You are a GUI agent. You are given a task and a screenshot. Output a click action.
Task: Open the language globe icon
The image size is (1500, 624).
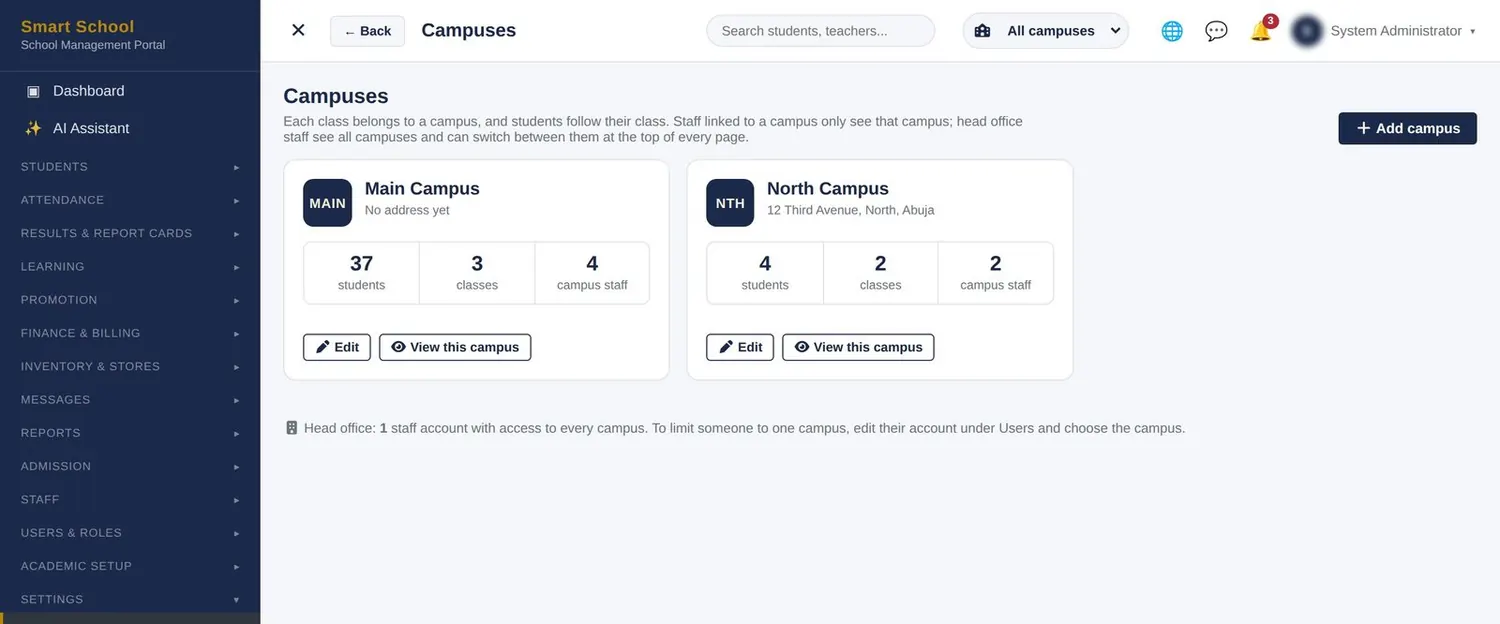pos(1172,31)
